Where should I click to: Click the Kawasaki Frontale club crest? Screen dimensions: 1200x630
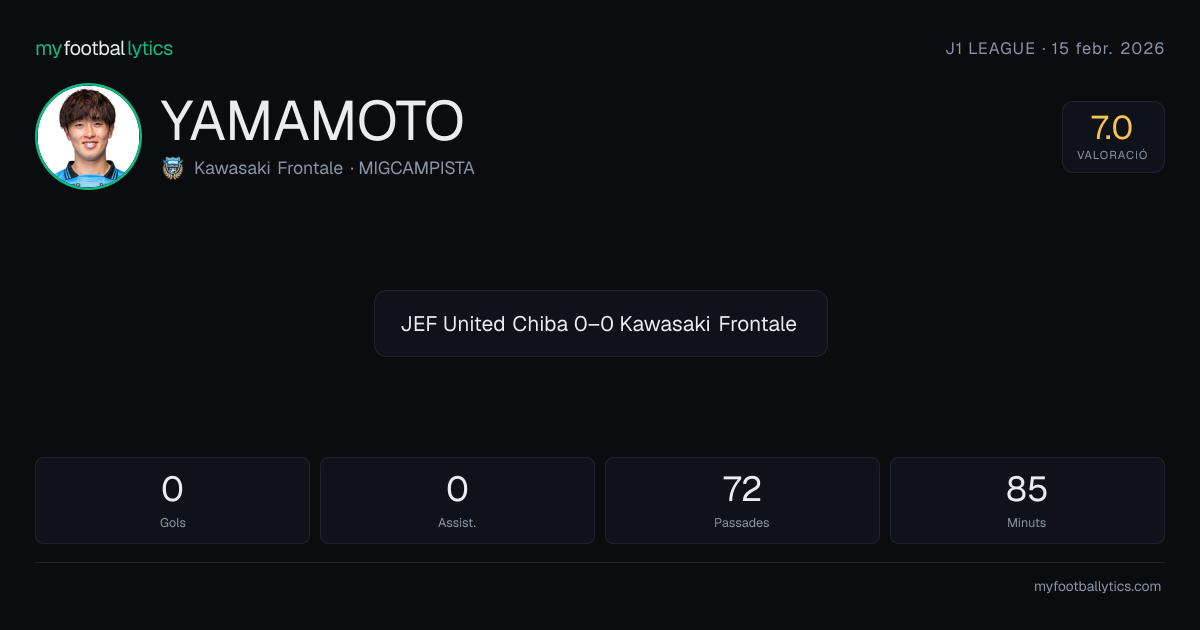tap(173, 168)
